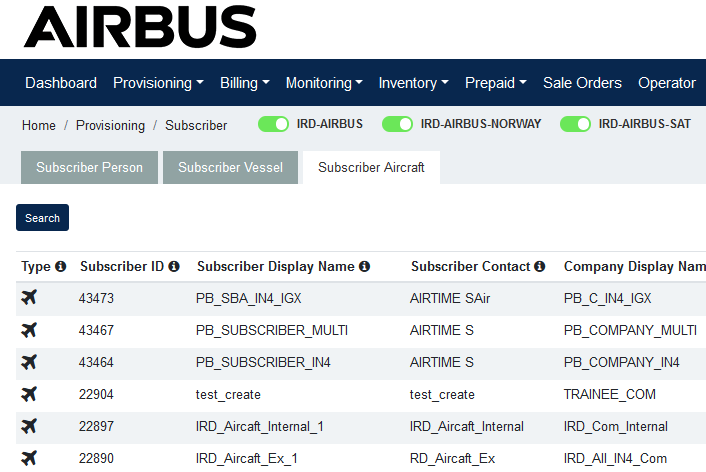The height and width of the screenshot is (472, 706).
Task: Click airplane icon for PB_SUBSCRIBER_MULTI row
Action: click(29, 330)
